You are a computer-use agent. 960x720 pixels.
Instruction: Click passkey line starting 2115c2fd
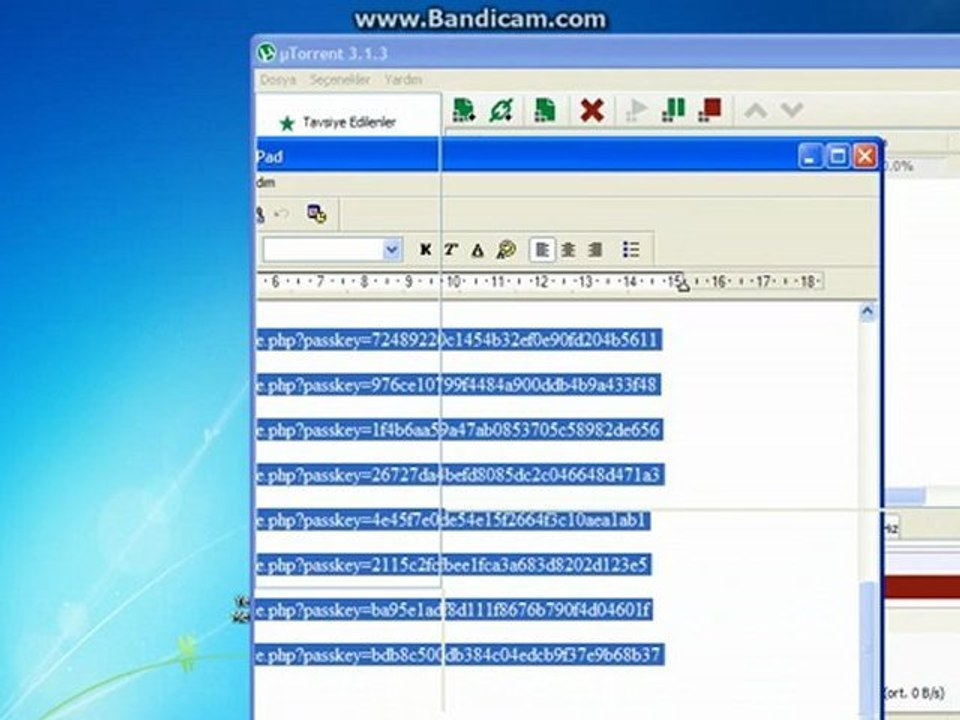[454, 565]
